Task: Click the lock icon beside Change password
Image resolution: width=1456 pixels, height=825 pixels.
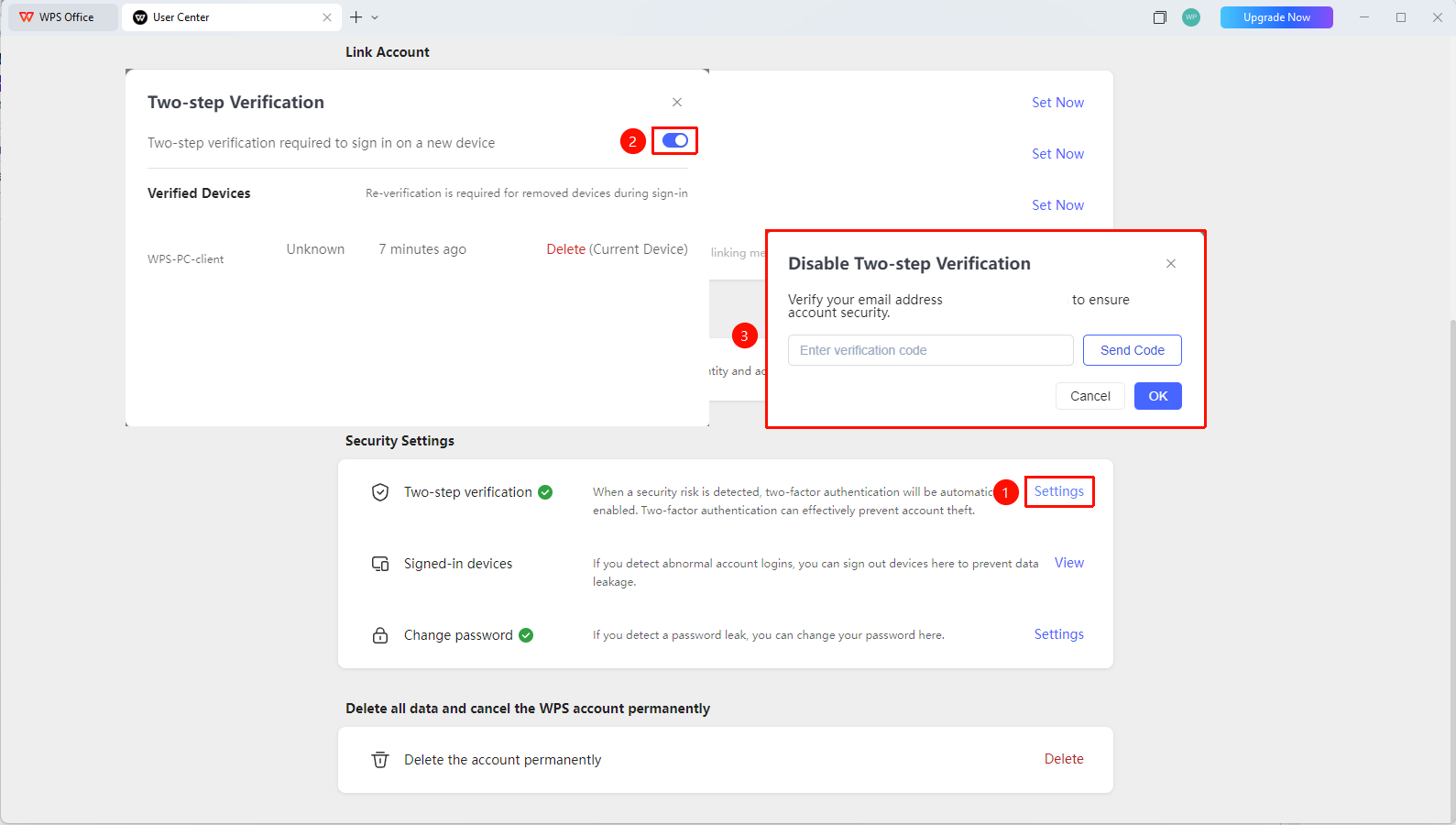Action: tap(380, 635)
